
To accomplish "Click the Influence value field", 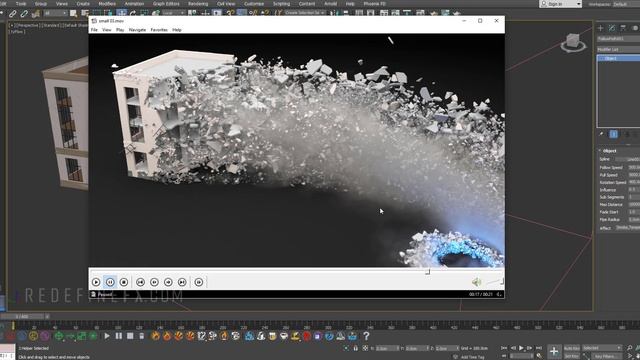I will (634, 190).
